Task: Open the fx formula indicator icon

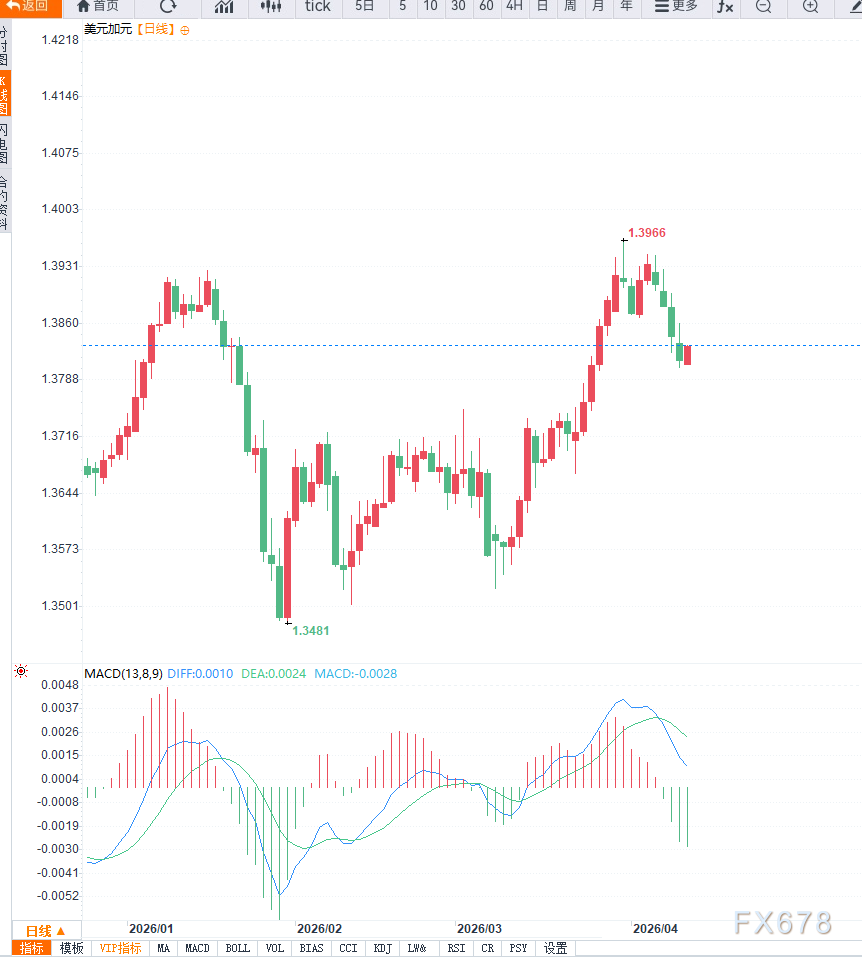Action: [725, 6]
